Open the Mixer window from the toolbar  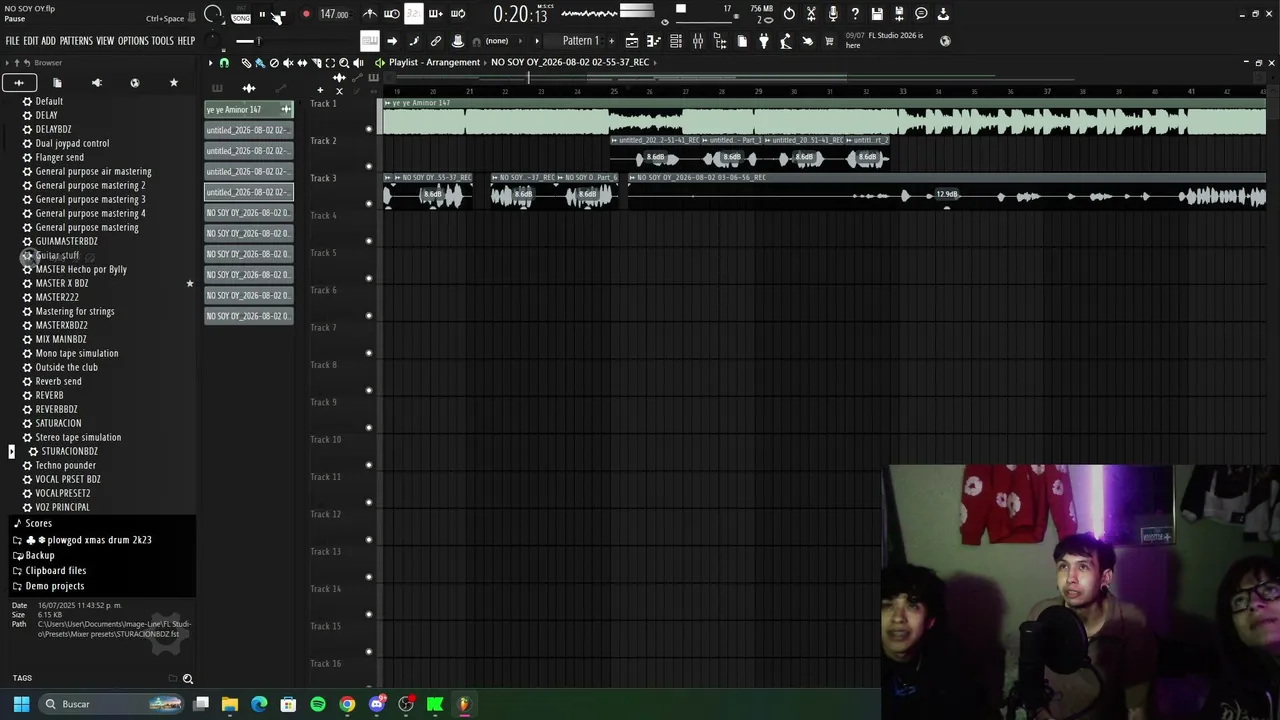tap(698, 41)
